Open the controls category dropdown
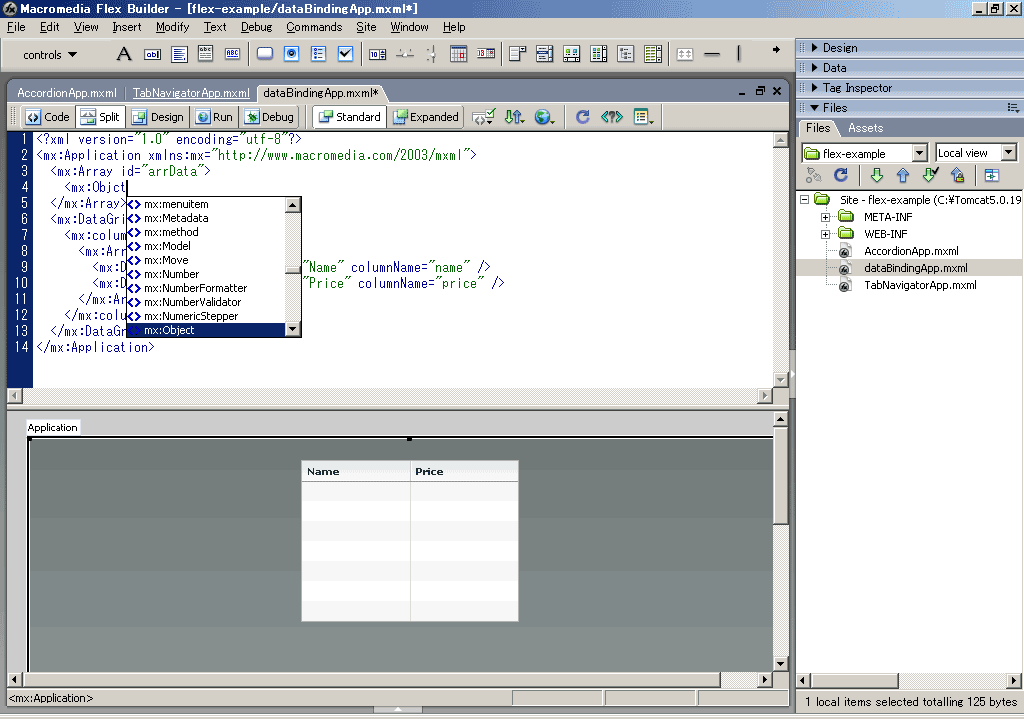Viewport: 1024px width, 719px height. 50,55
